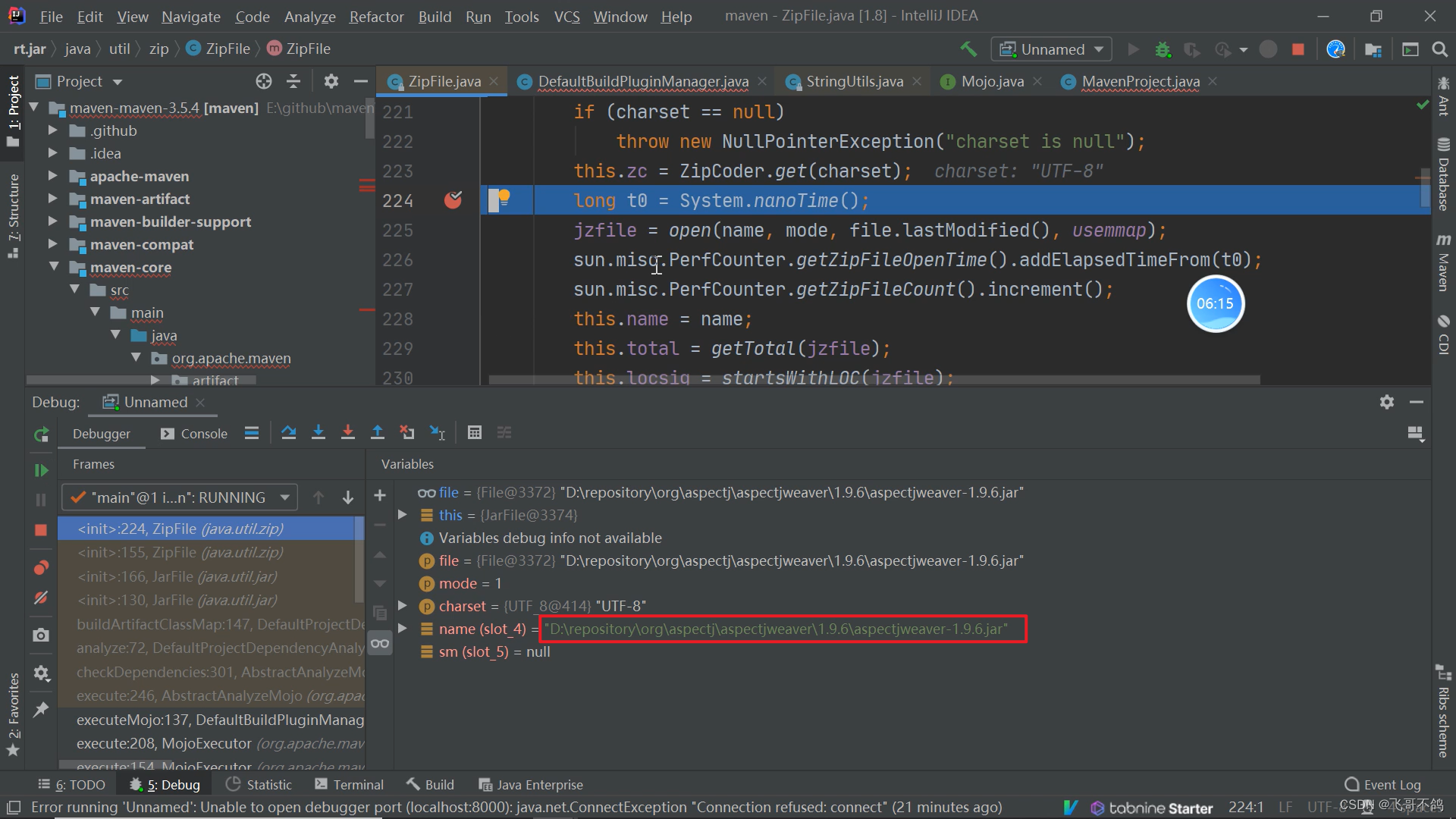Screen dimensions: 1456x819
Task: Click Resume Program icon in debug sidebar
Action: coord(41,470)
